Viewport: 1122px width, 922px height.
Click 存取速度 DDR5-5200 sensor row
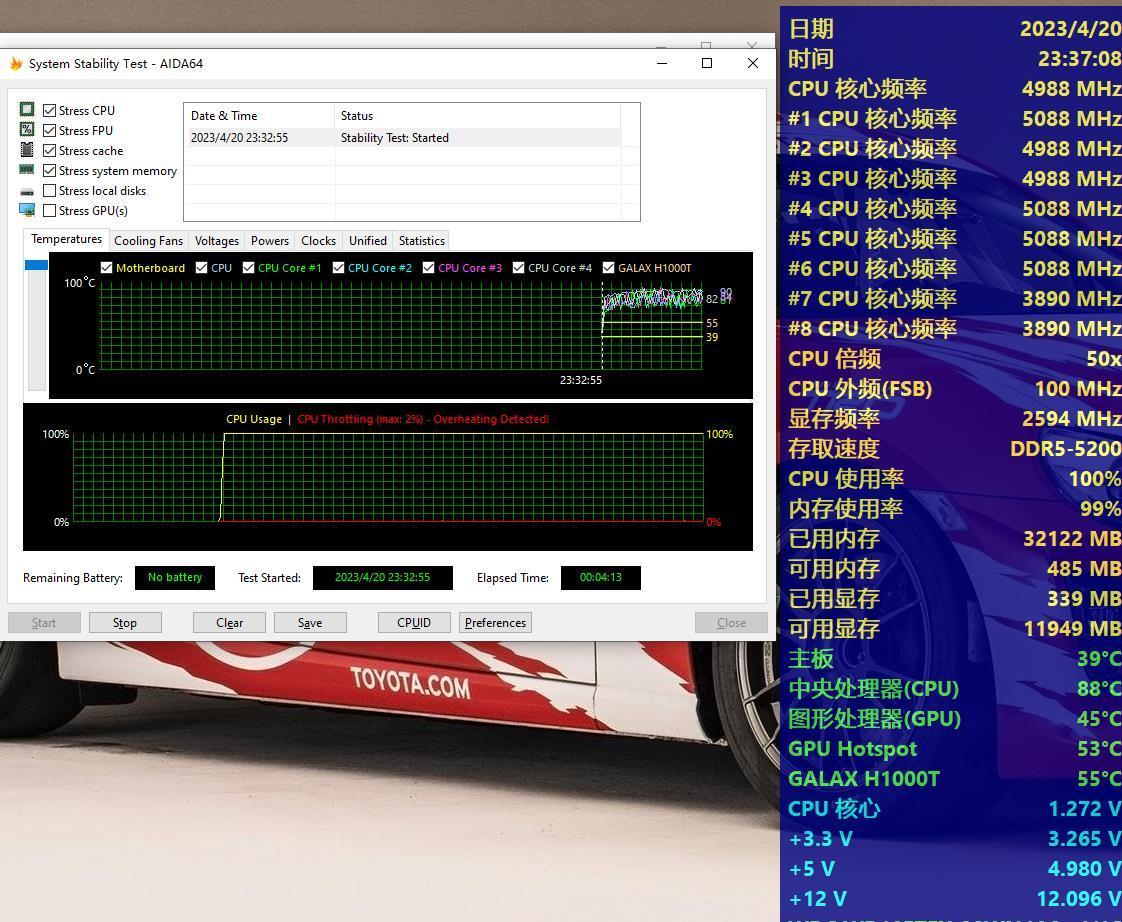[x=954, y=449]
